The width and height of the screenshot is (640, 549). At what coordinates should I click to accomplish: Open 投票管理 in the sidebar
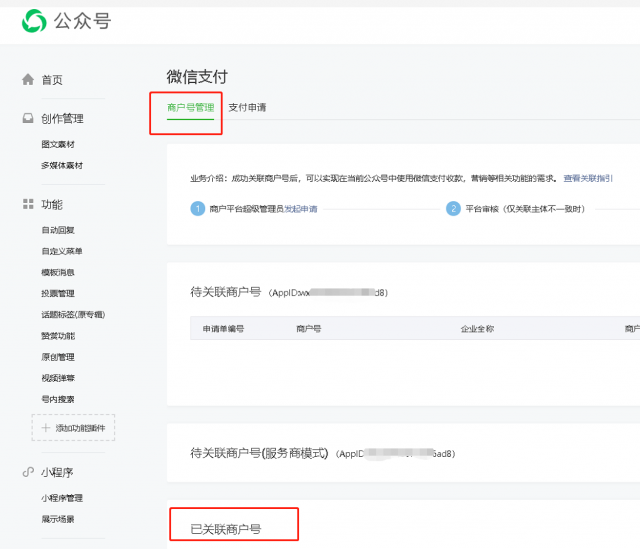click(x=58, y=293)
